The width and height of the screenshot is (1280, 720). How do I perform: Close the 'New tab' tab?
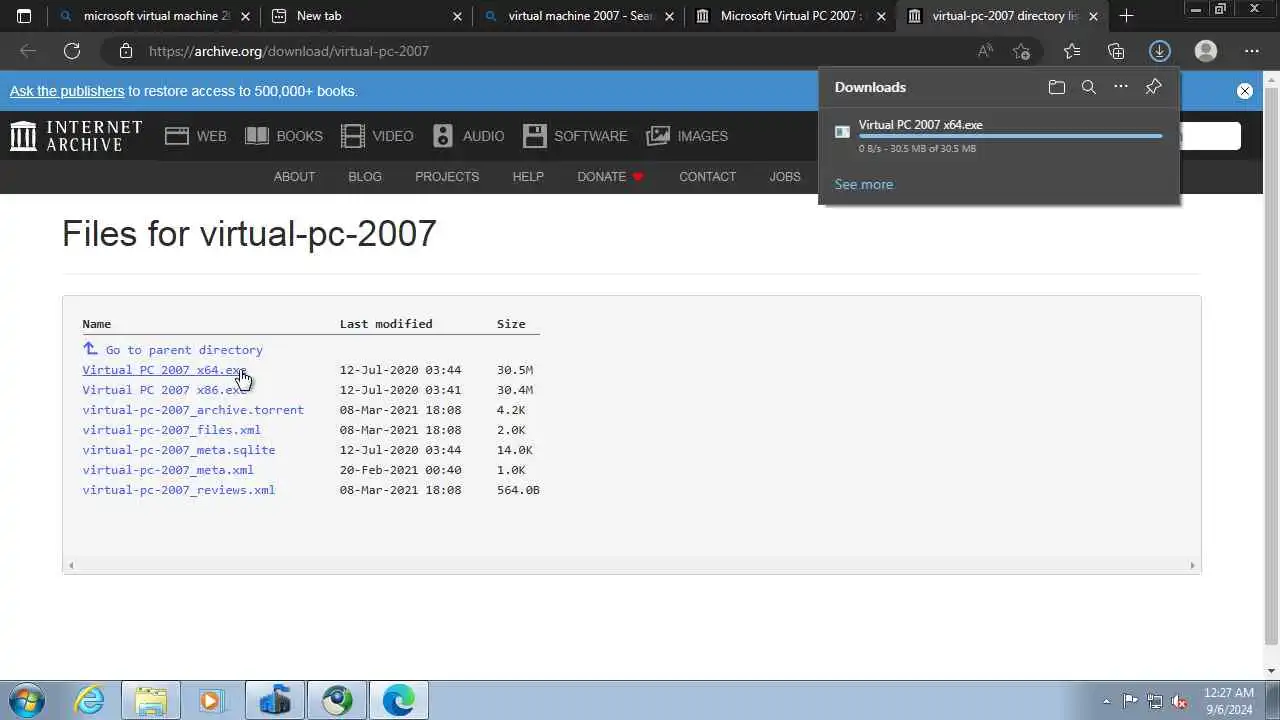[x=457, y=16]
